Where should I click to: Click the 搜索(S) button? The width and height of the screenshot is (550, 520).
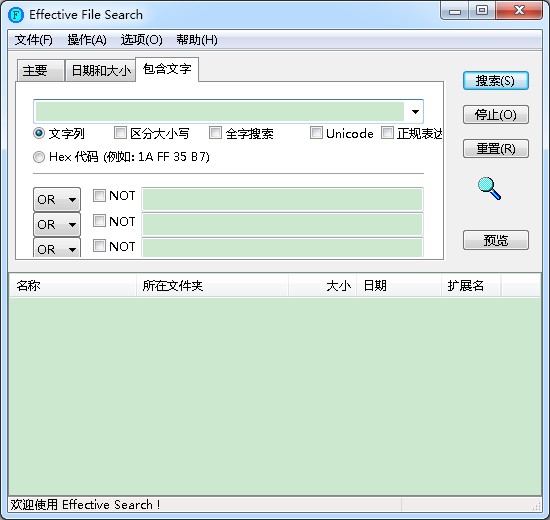click(496, 81)
